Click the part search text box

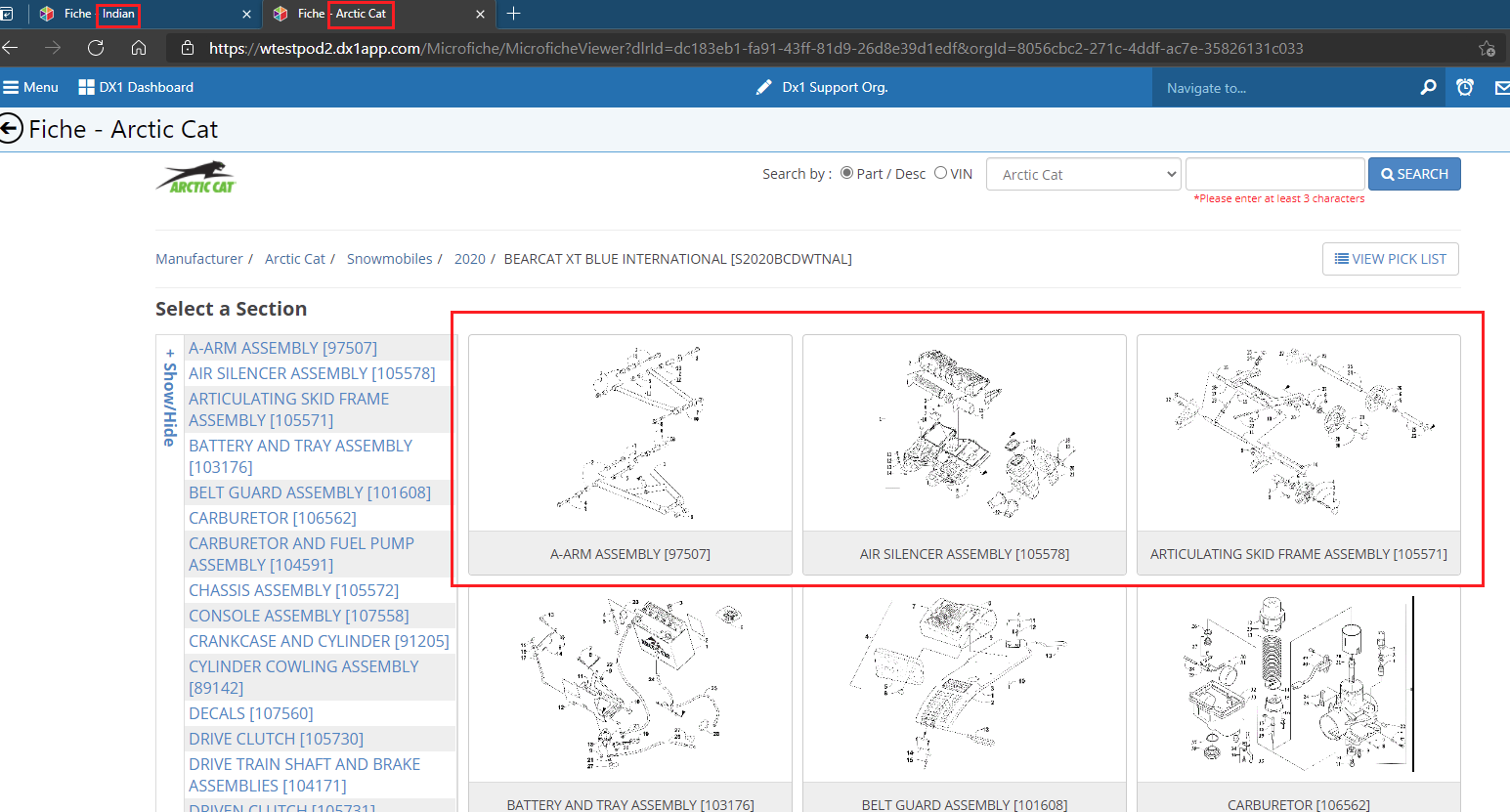pos(1274,174)
